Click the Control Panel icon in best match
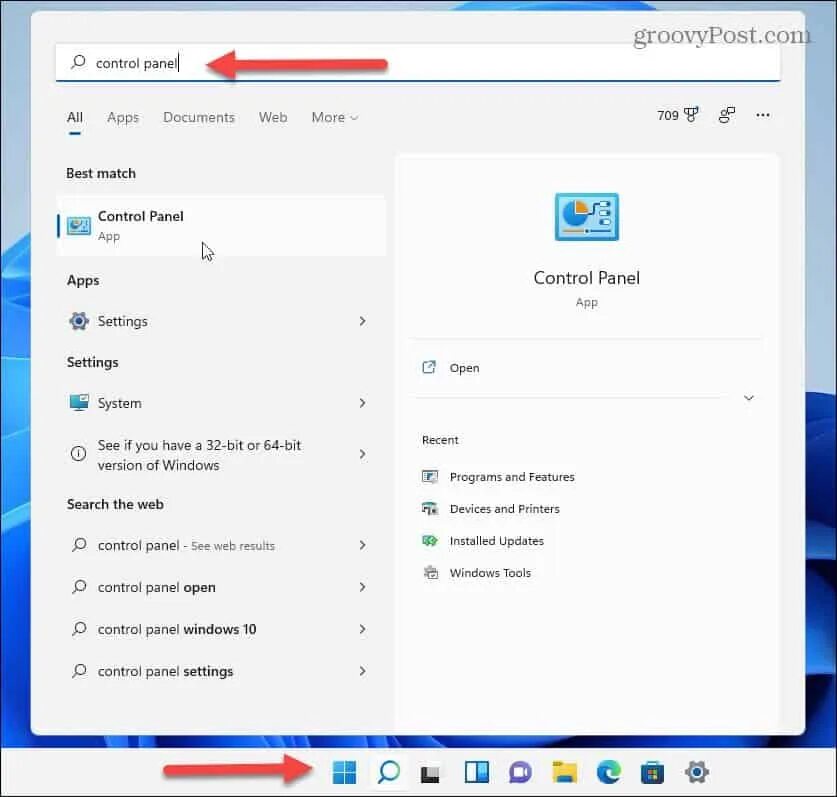 pos(78,225)
